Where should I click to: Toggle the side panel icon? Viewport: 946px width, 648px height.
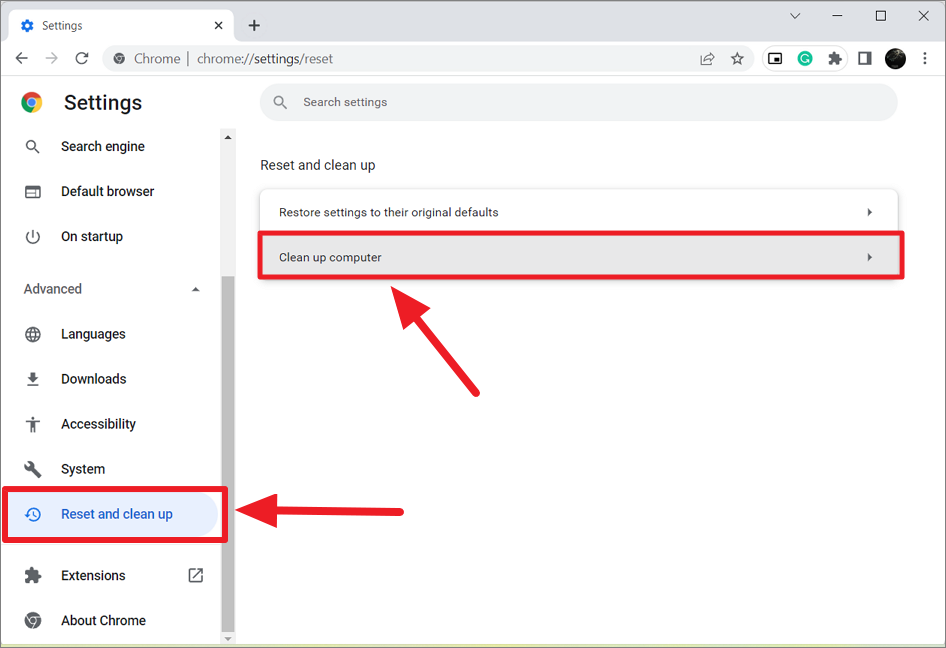pos(865,59)
